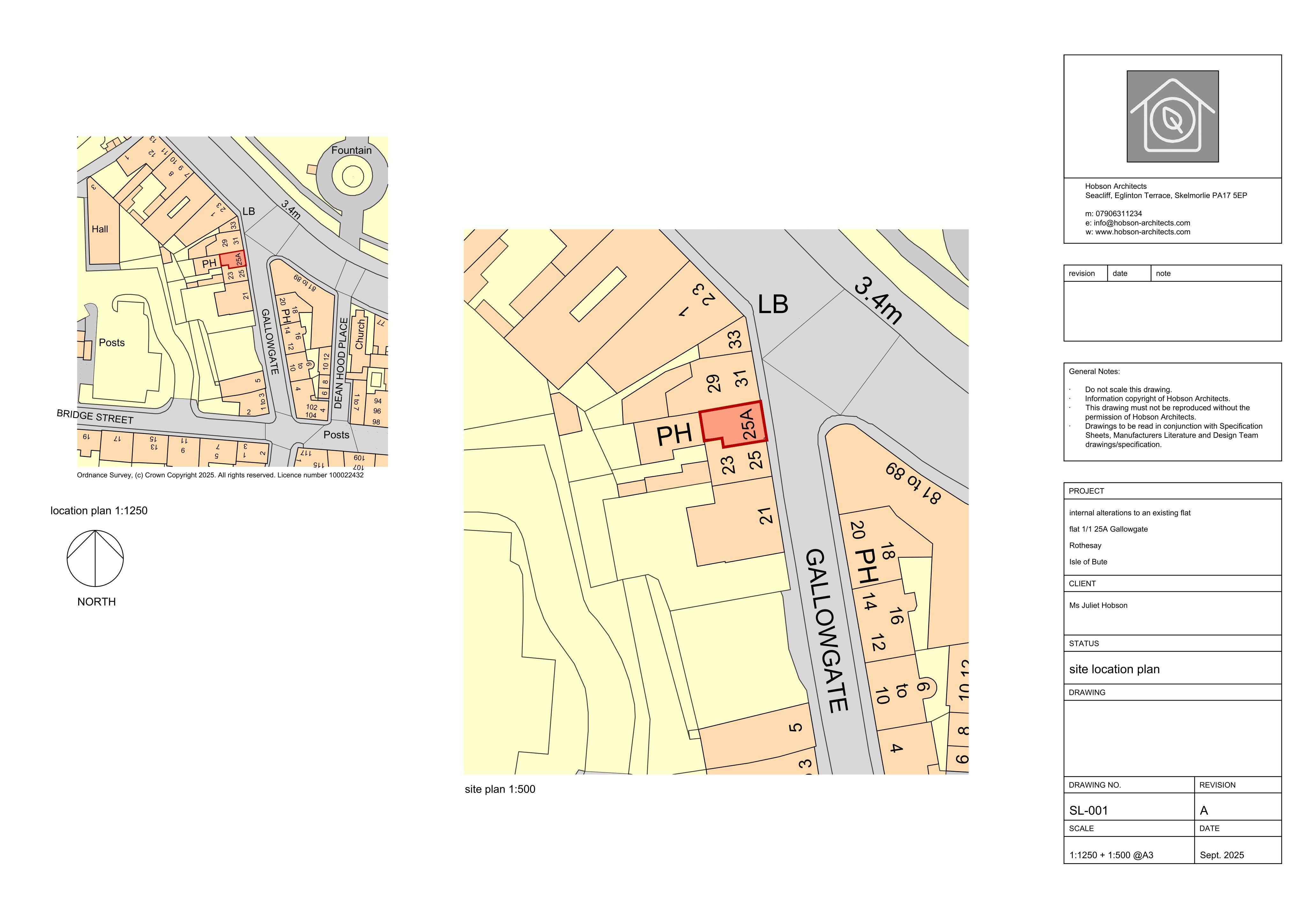Click the drawing number 'SL-001'

click(1088, 810)
